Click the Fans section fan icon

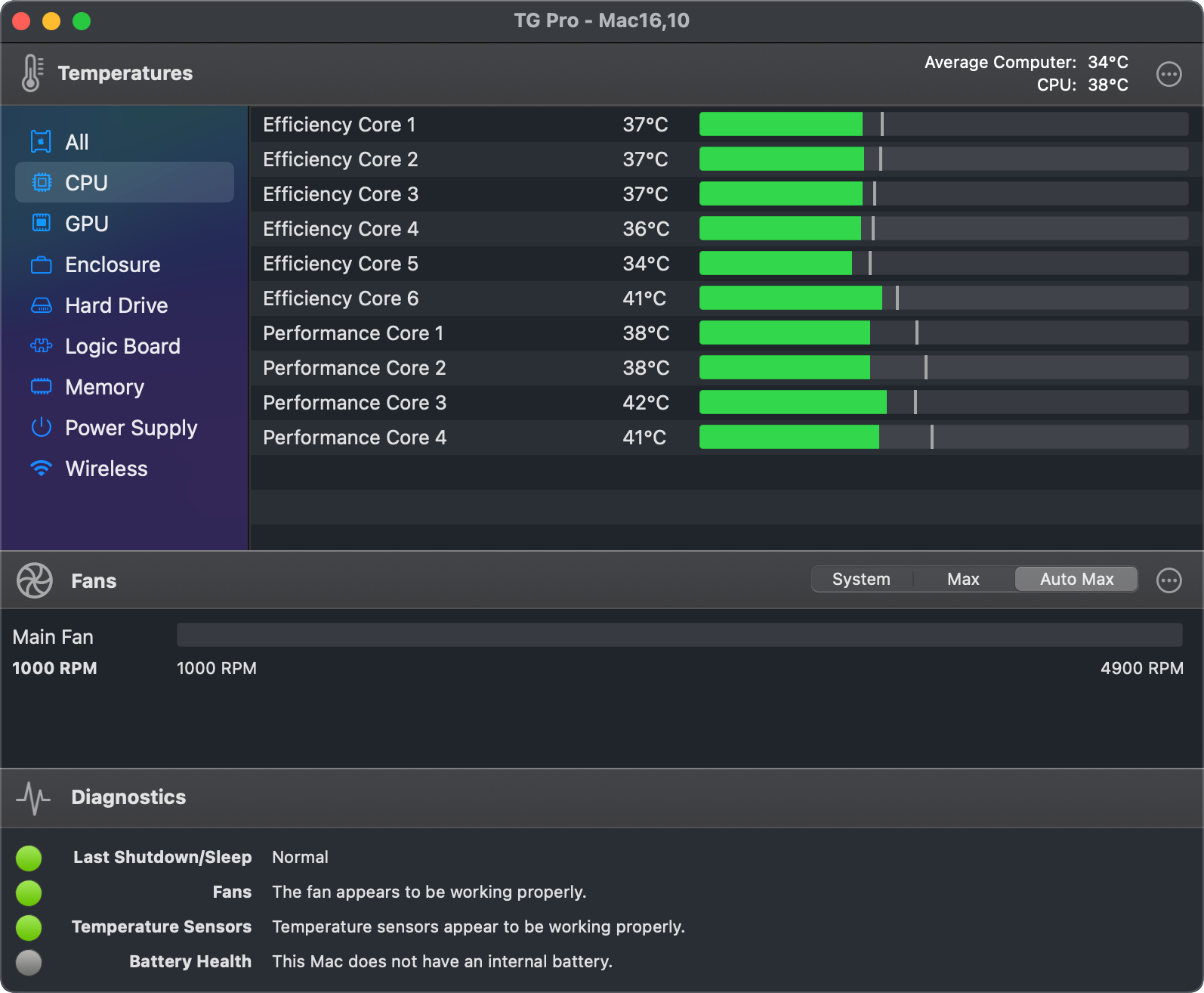[35, 580]
